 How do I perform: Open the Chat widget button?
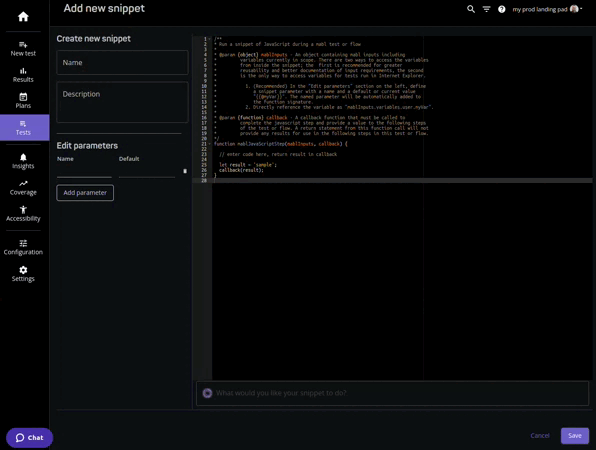(x=29, y=438)
